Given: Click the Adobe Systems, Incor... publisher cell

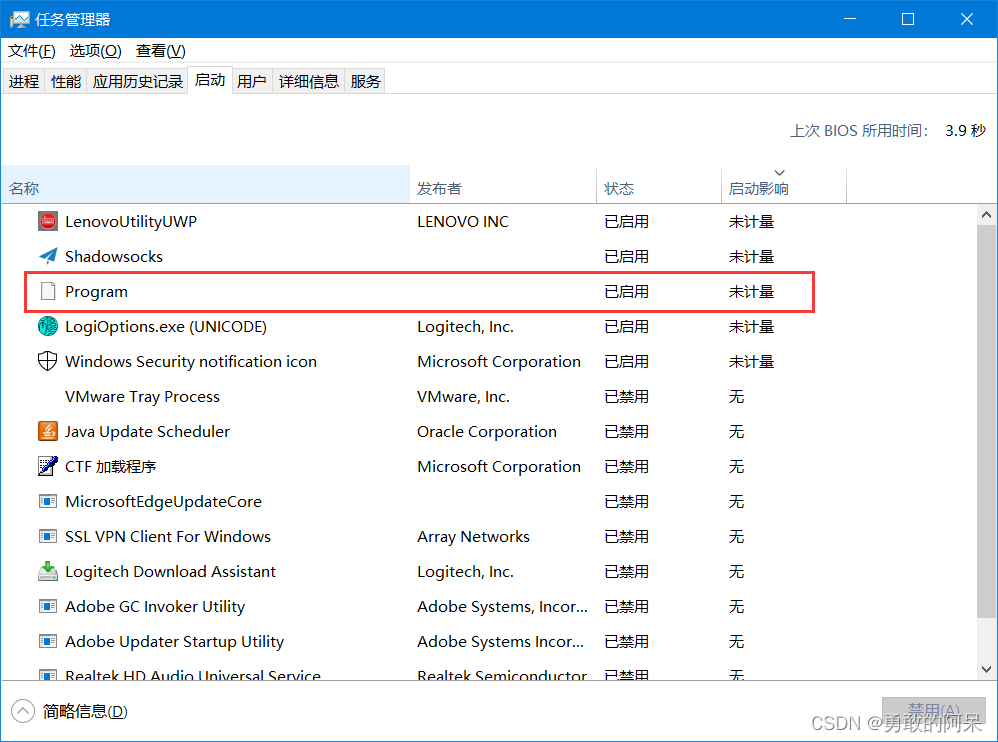Looking at the screenshot, I should tap(502, 606).
